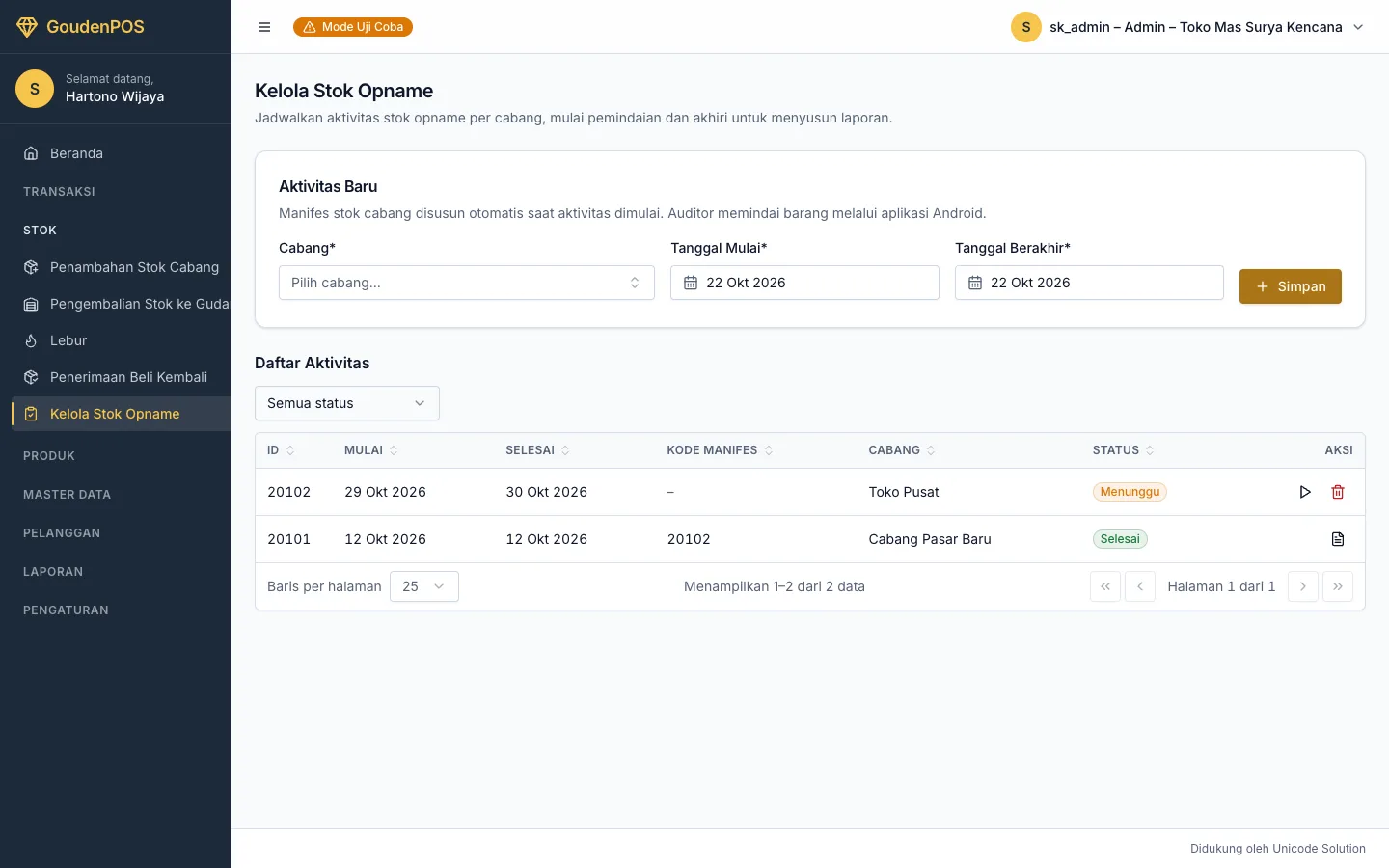Sort by the Selesai column

click(x=537, y=450)
